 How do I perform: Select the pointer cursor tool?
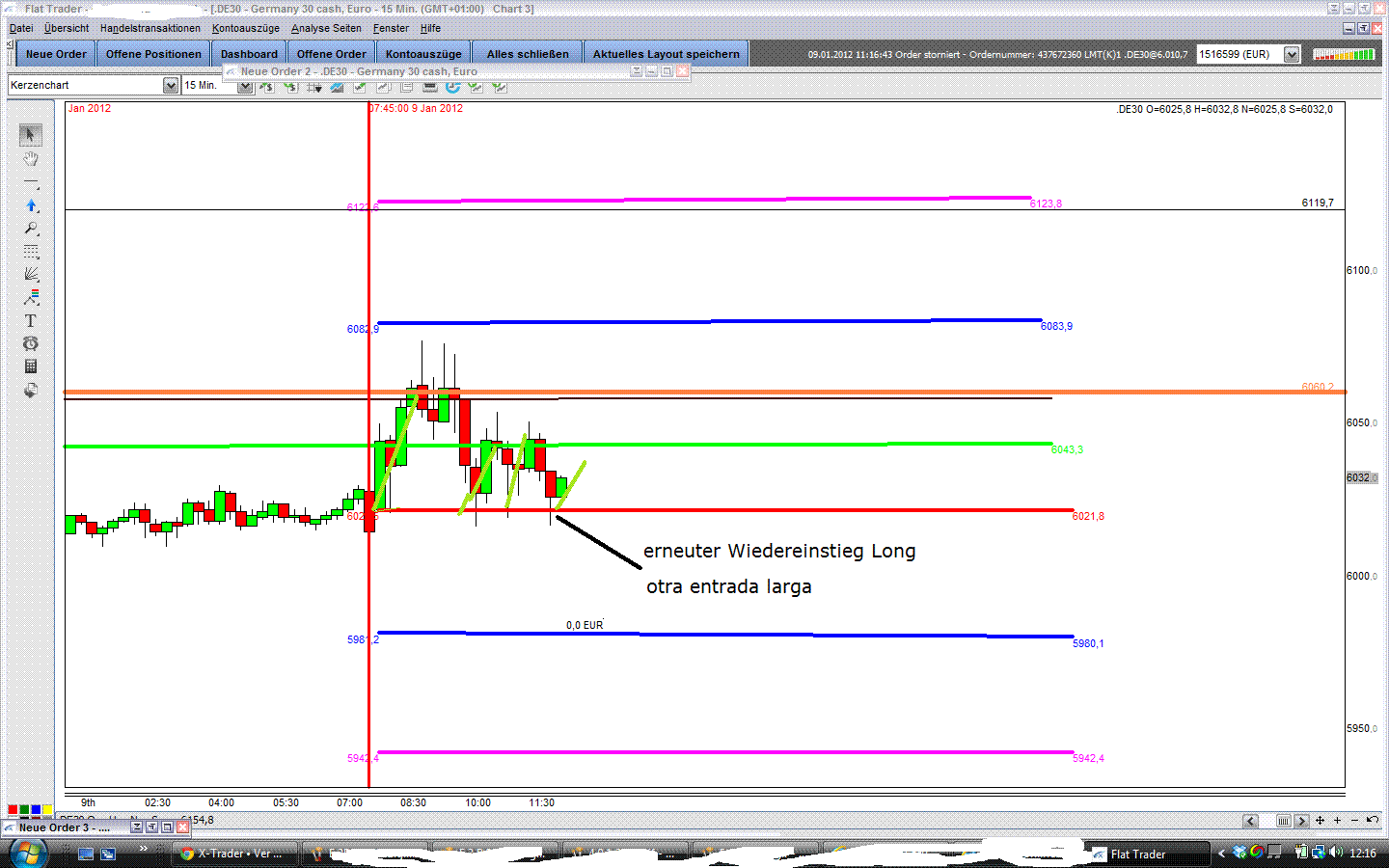click(31, 135)
